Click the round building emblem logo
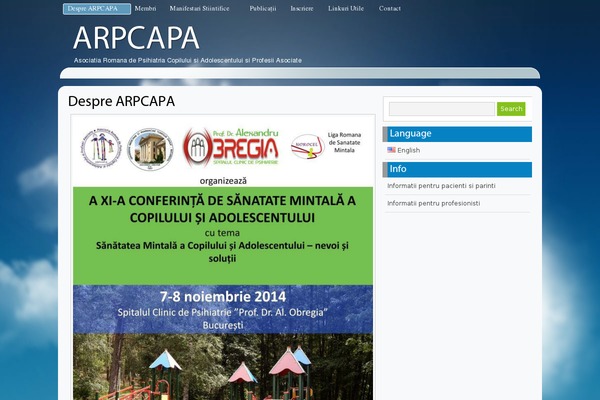Screen dimensions: 600x400 coord(150,149)
